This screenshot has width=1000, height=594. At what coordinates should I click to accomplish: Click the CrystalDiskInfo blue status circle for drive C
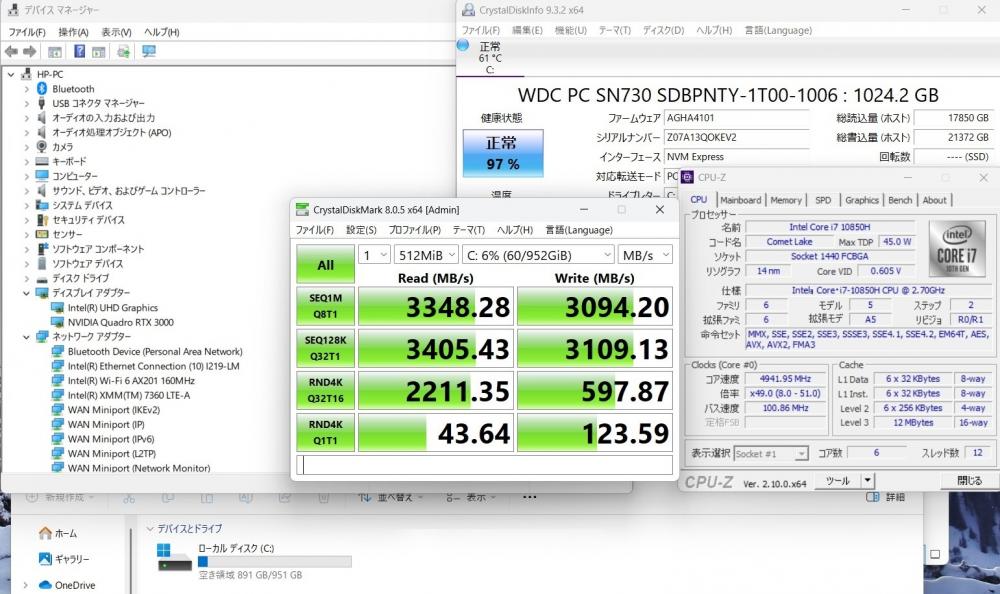(464, 45)
